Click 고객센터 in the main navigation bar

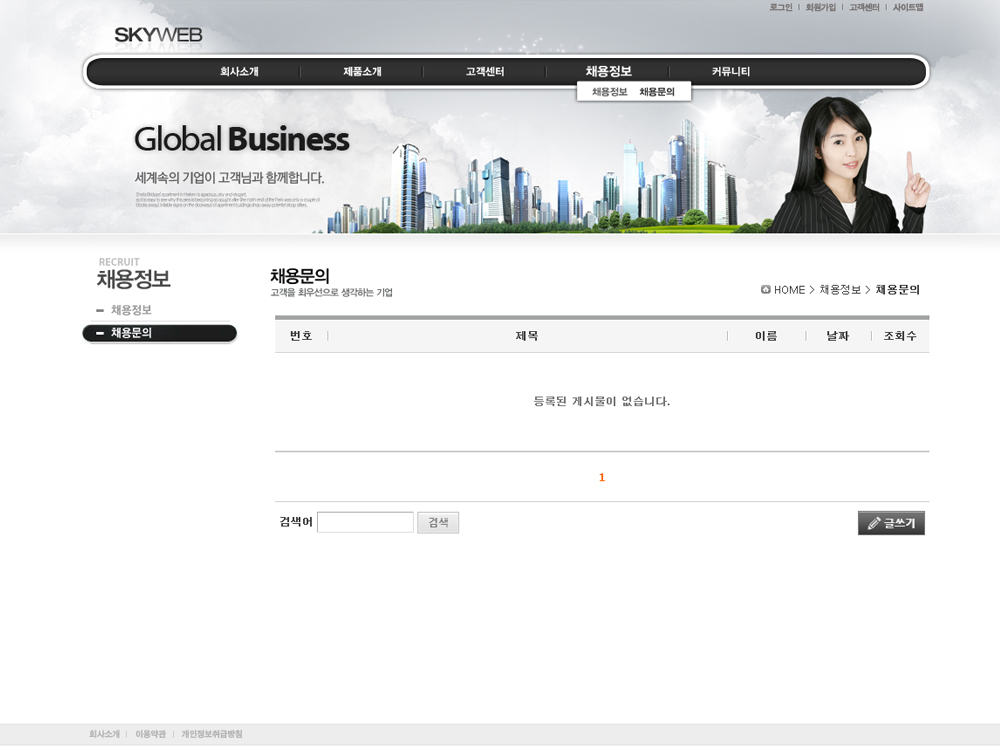(x=485, y=72)
